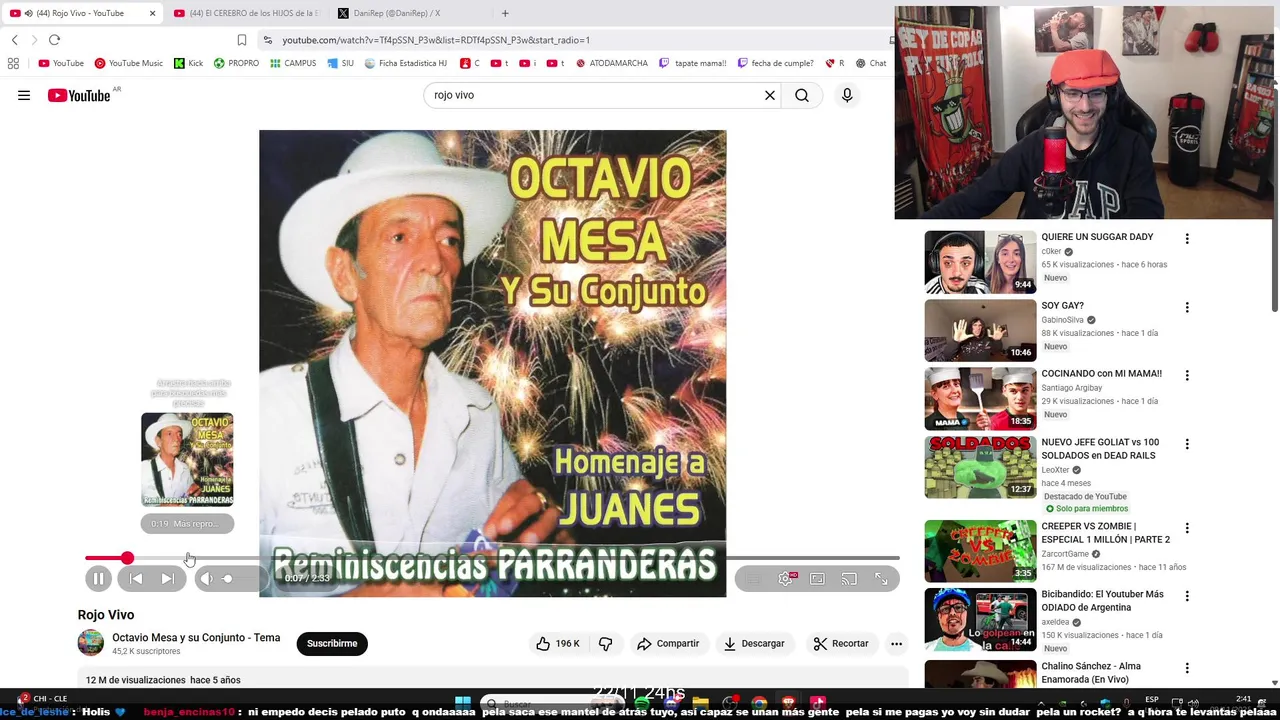Subscribe with the Suscribirme button

tap(332, 643)
